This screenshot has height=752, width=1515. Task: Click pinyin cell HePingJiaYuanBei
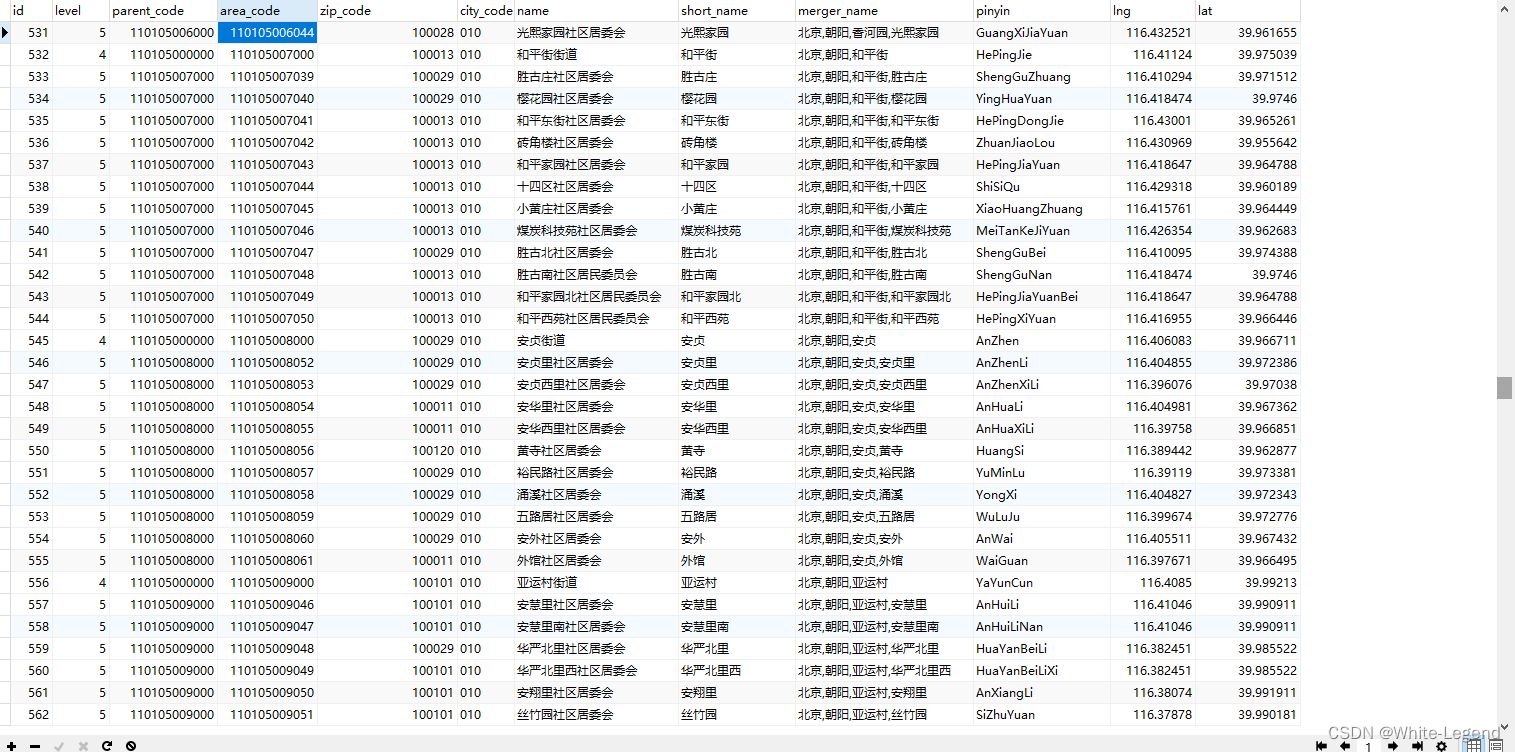click(x=1042, y=297)
